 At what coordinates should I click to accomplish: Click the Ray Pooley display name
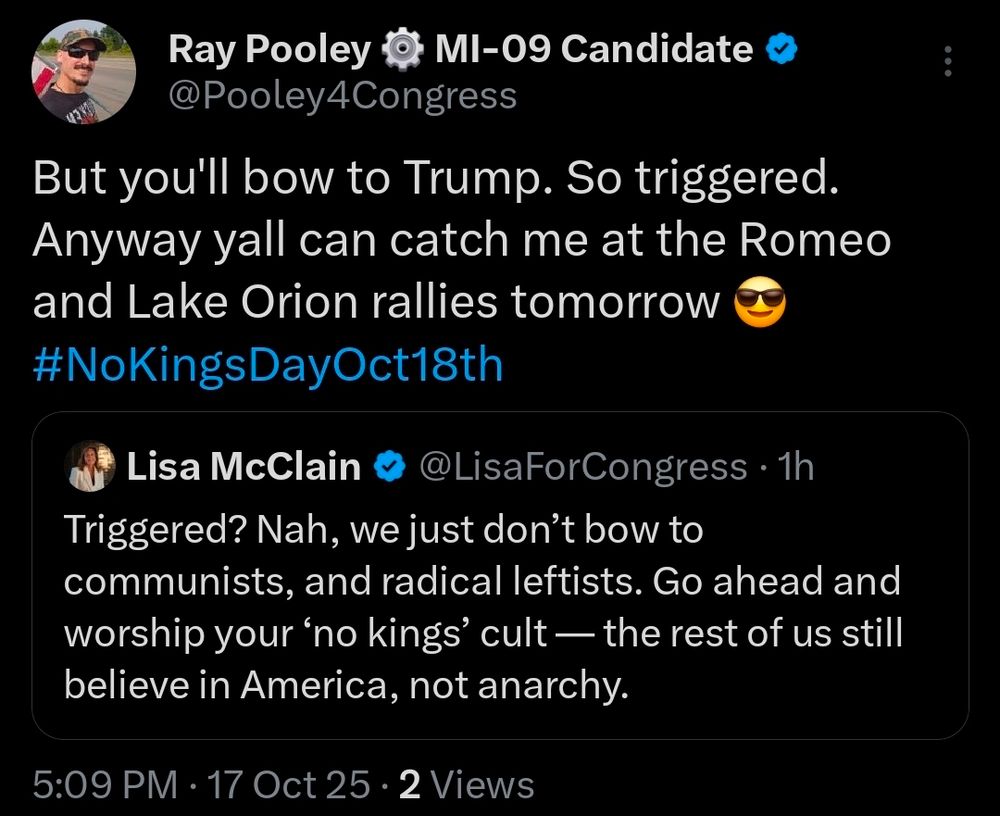(x=269, y=48)
